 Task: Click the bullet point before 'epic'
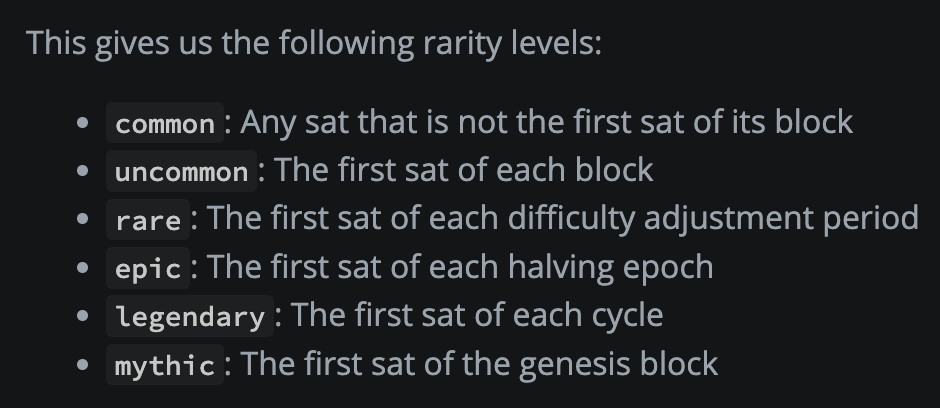click(83, 267)
